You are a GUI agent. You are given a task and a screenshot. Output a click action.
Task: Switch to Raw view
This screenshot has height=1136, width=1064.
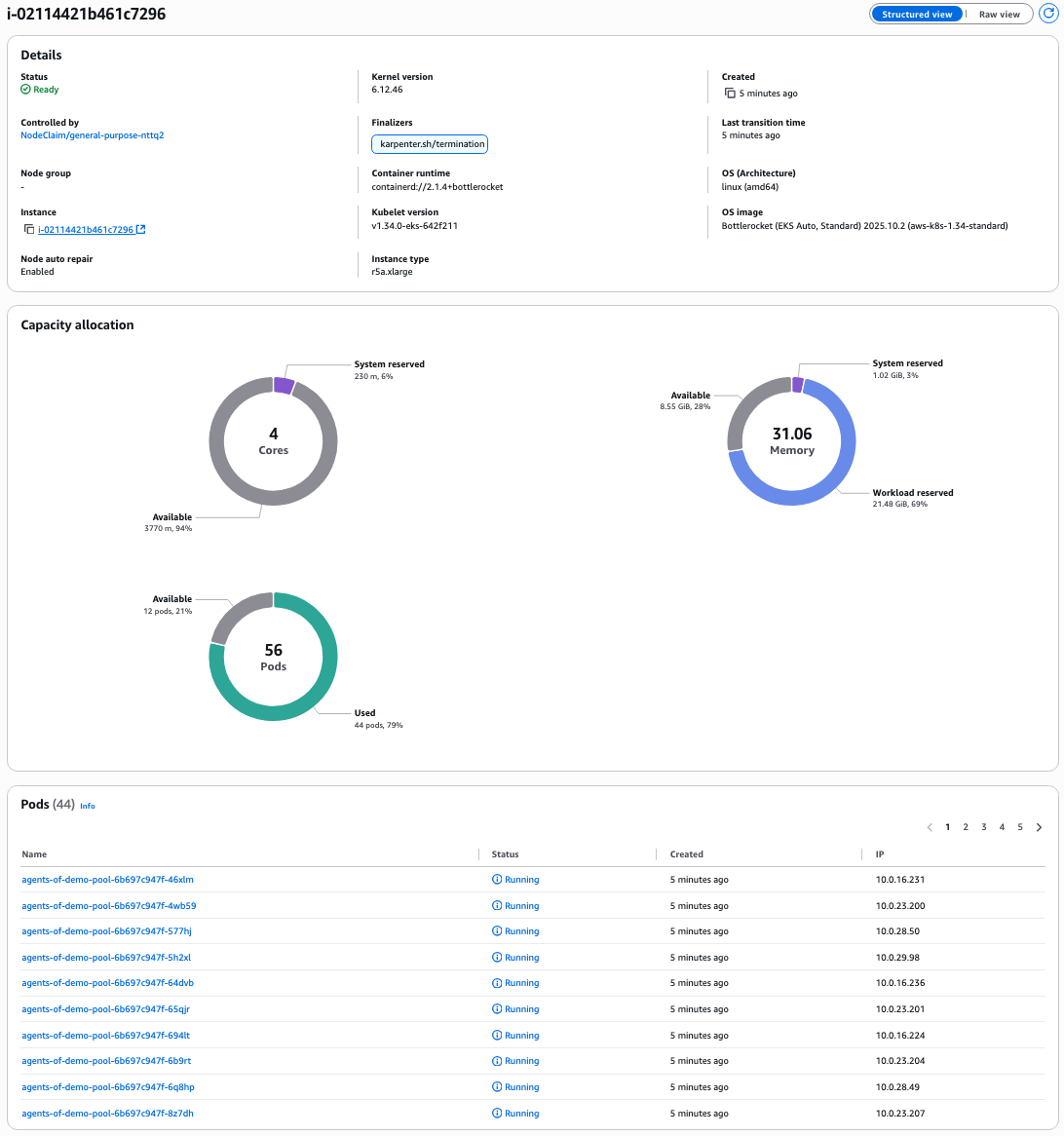[x=998, y=14]
